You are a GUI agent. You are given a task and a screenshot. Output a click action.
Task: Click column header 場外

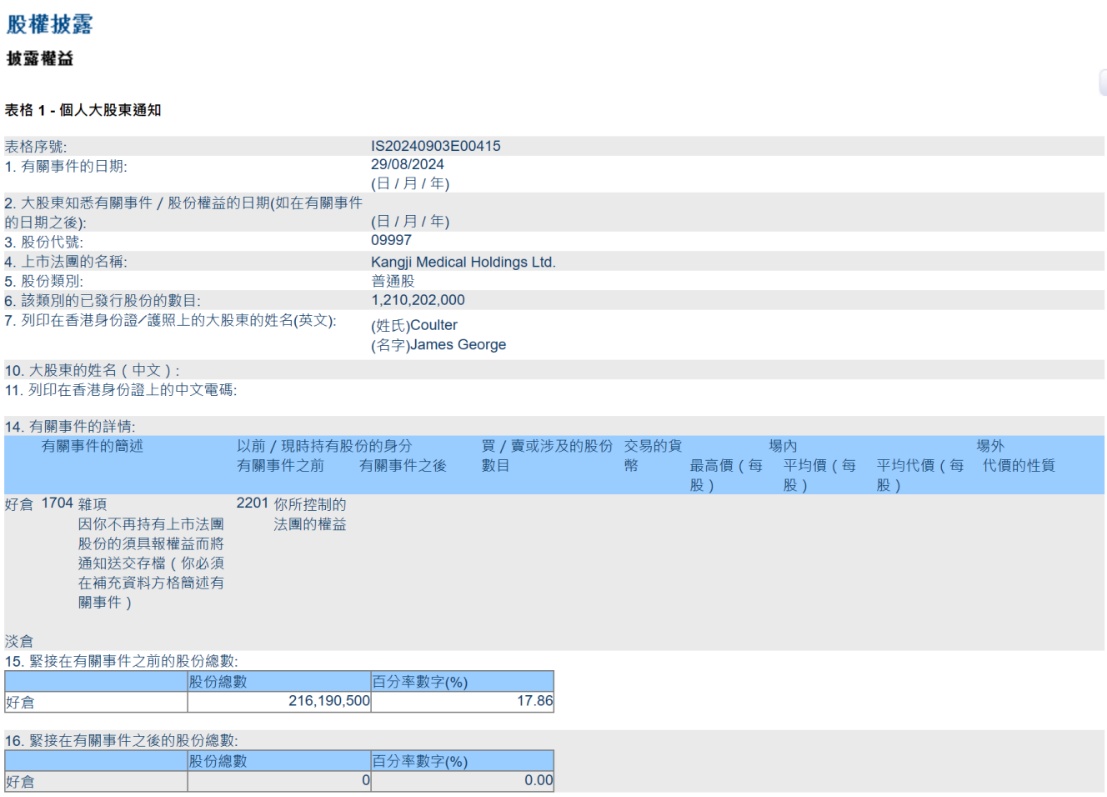(990, 446)
